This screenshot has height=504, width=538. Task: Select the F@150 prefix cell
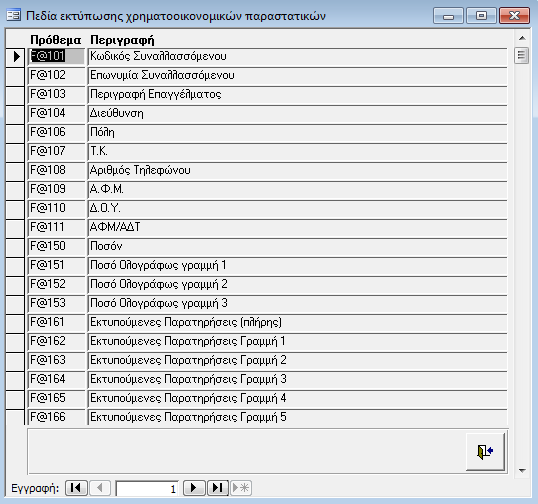pyautogui.click(x=56, y=246)
